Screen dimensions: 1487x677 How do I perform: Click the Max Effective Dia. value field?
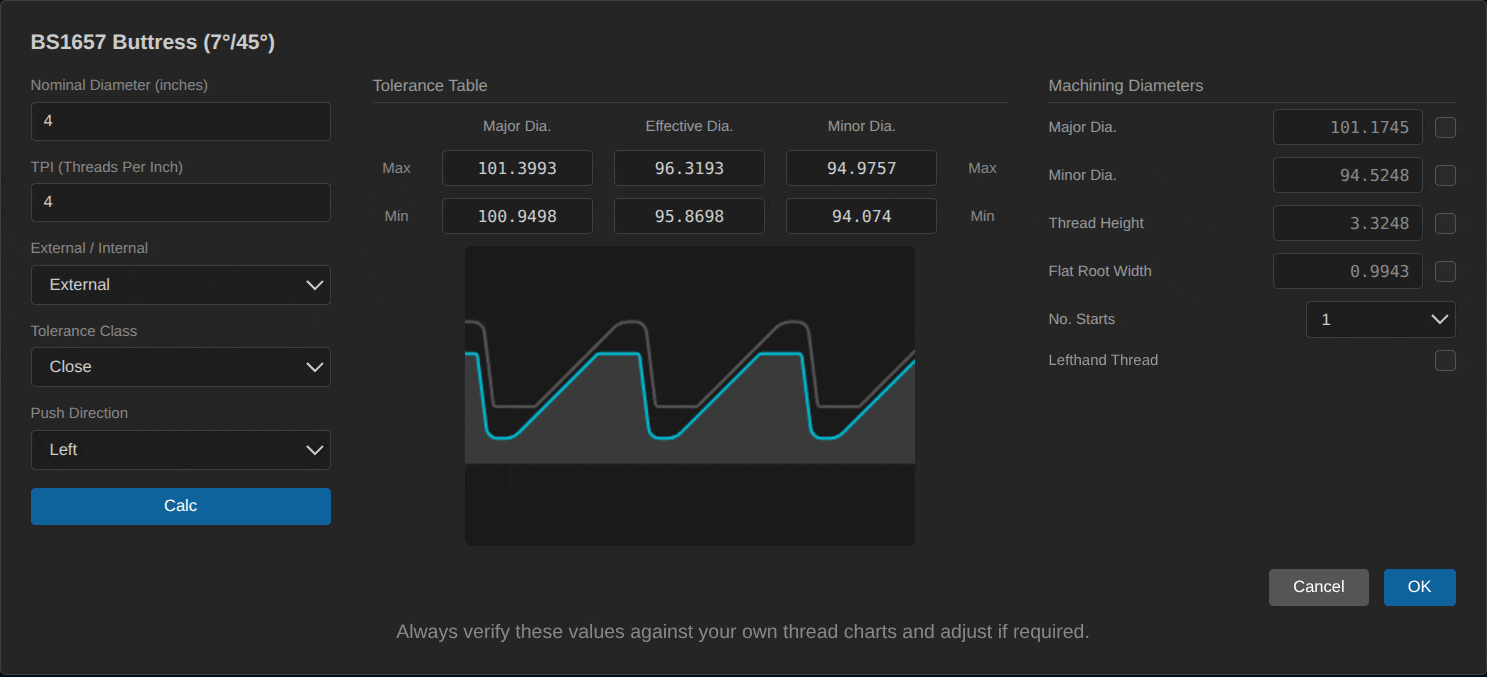(x=689, y=168)
